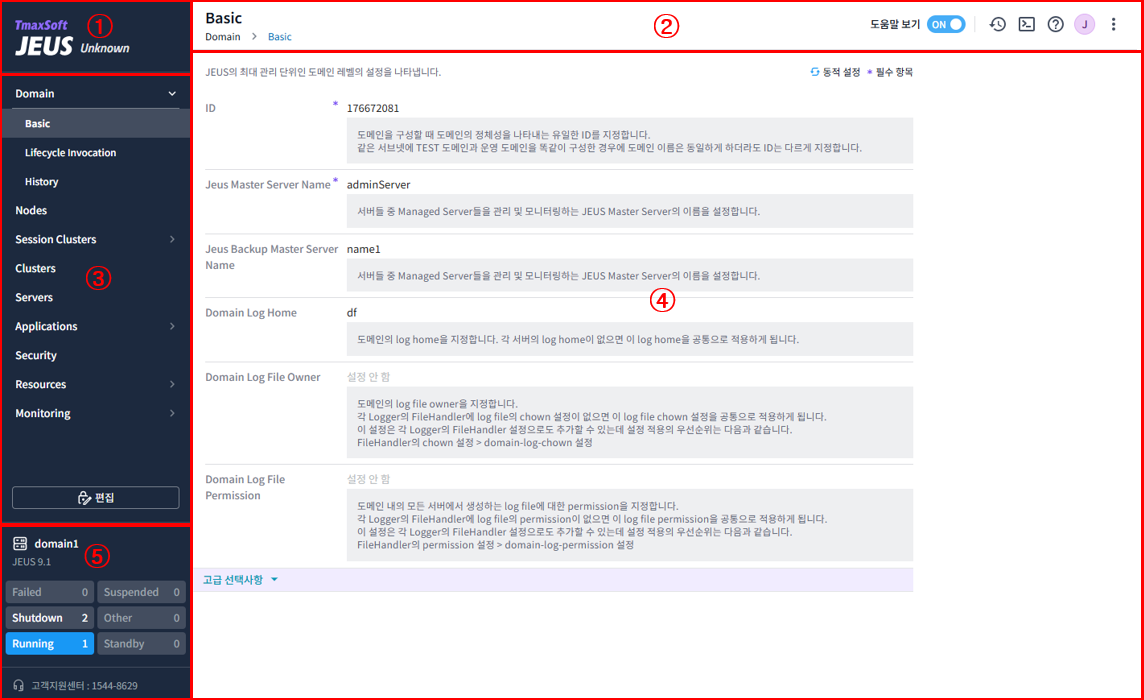Click the JEUS logo
The width and height of the screenshot is (1144, 700).
tap(44, 46)
